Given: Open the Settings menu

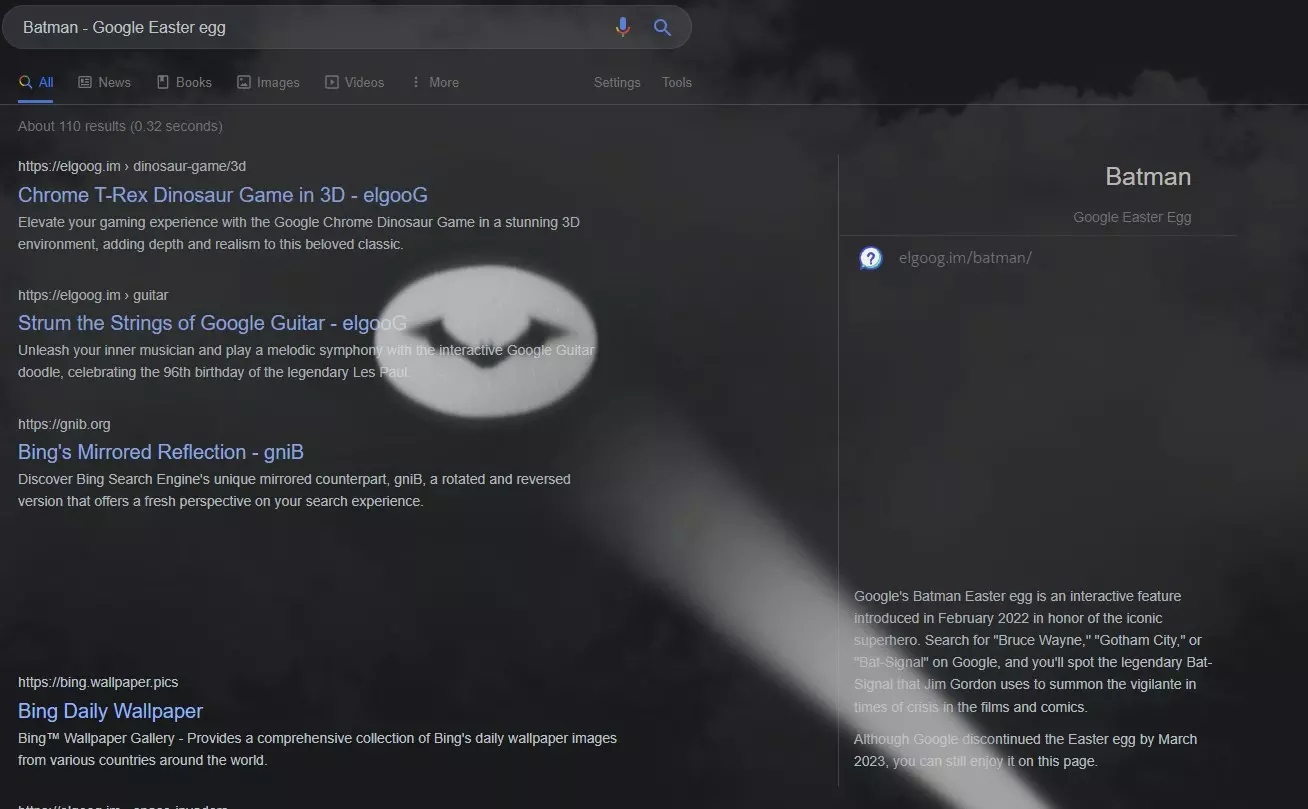Looking at the screenshot, I should pos(617,82).
